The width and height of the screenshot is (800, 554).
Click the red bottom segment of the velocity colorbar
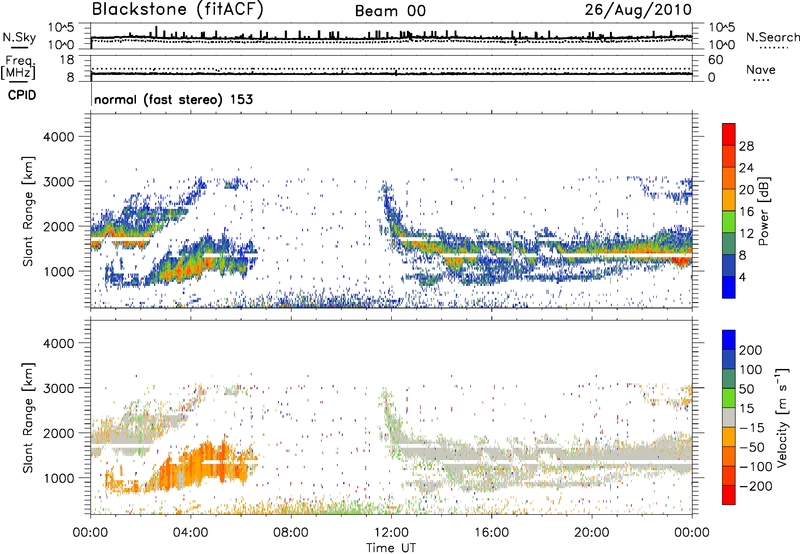(729, 495)
